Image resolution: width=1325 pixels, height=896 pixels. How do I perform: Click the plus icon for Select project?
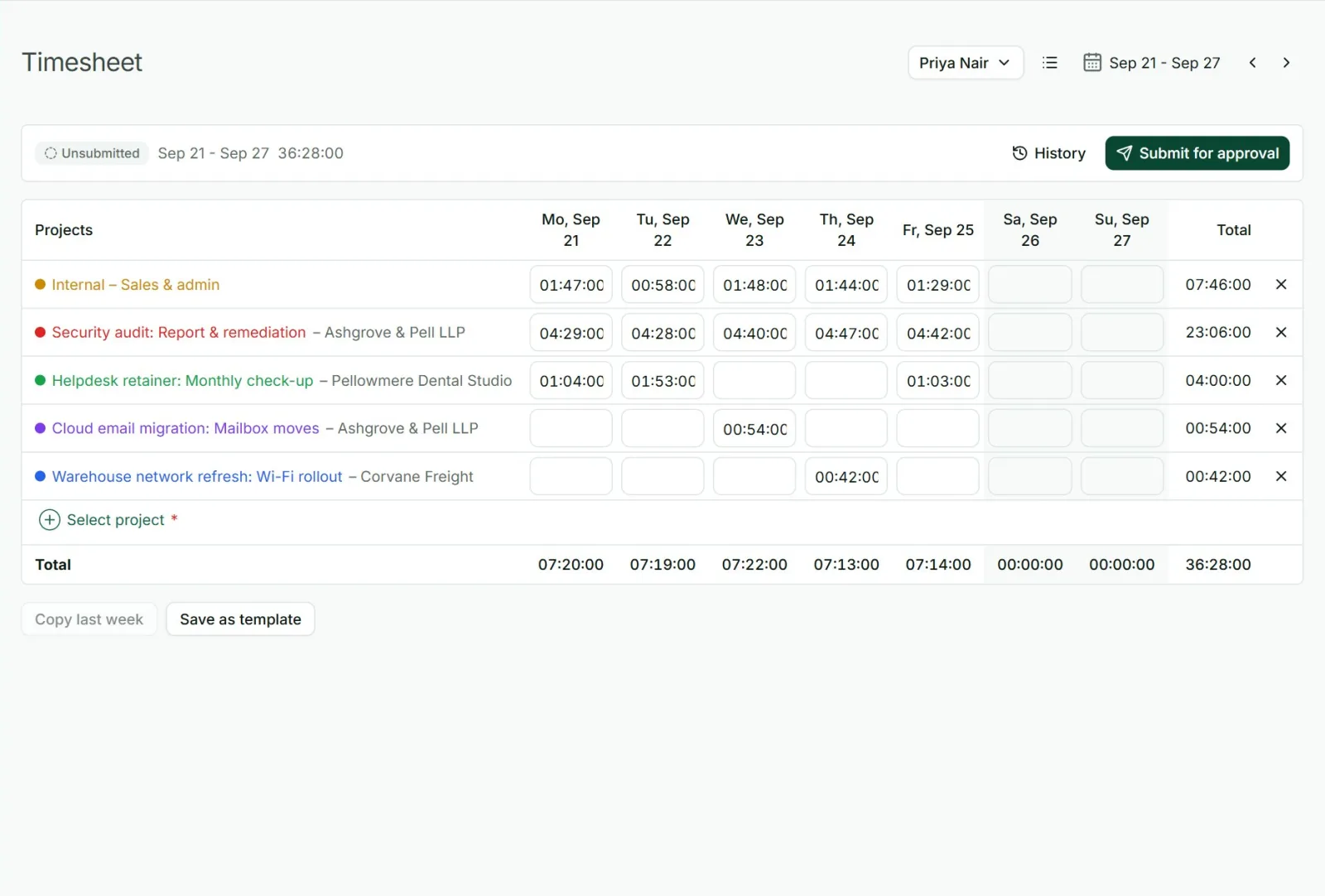(x=50, y=520)
